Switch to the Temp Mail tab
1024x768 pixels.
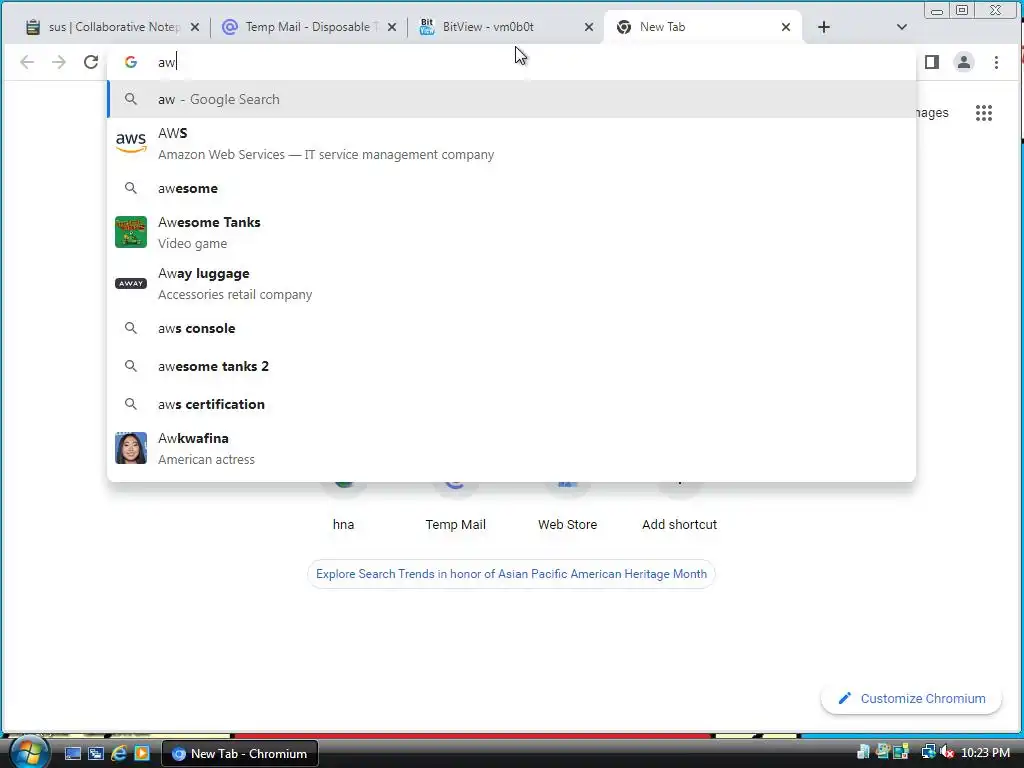click(x=307, y=27)
